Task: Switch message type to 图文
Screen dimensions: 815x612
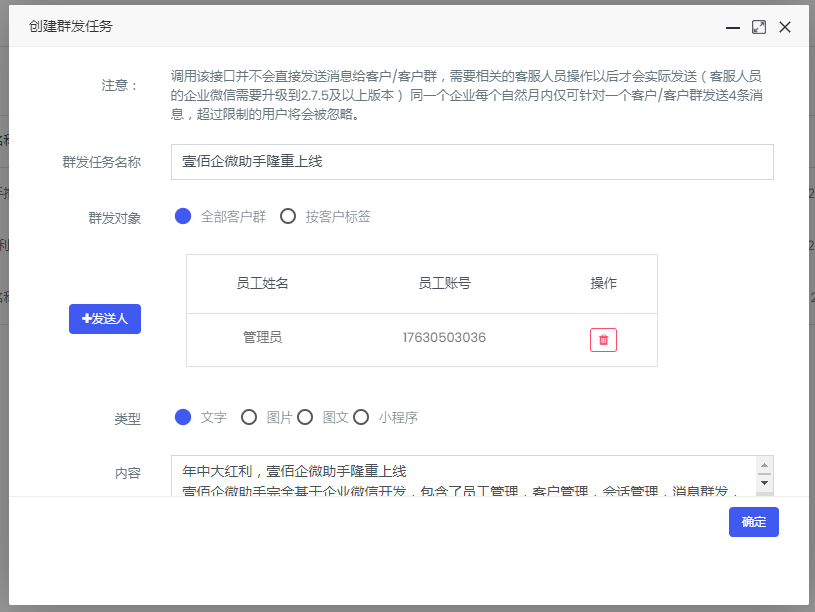Action: [x=305, y=417]
